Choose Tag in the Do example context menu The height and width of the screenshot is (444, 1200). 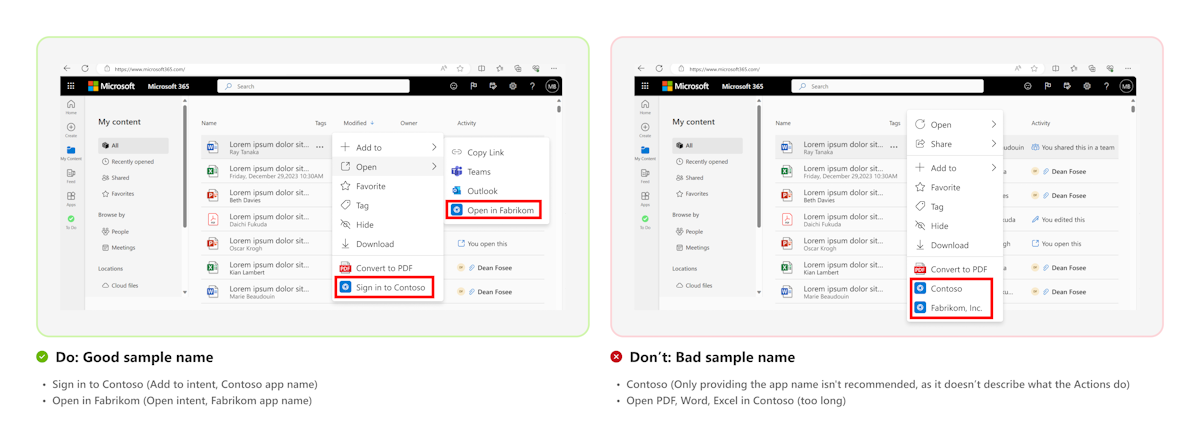click(355, 206)
